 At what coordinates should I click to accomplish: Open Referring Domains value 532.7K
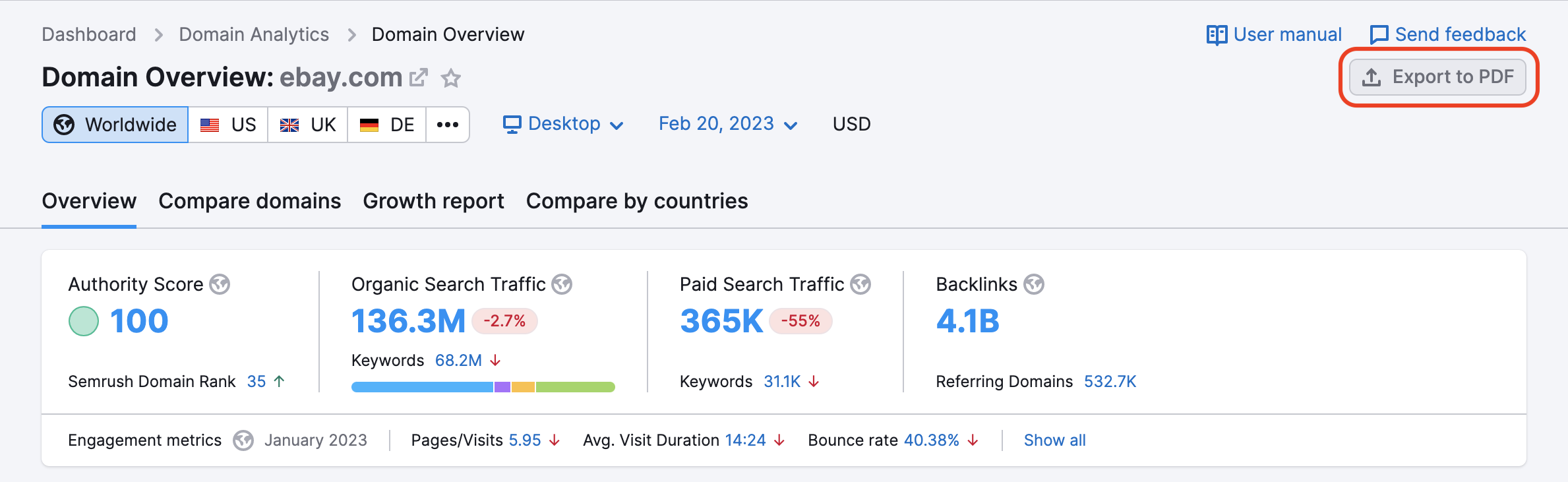[1110, 382]
